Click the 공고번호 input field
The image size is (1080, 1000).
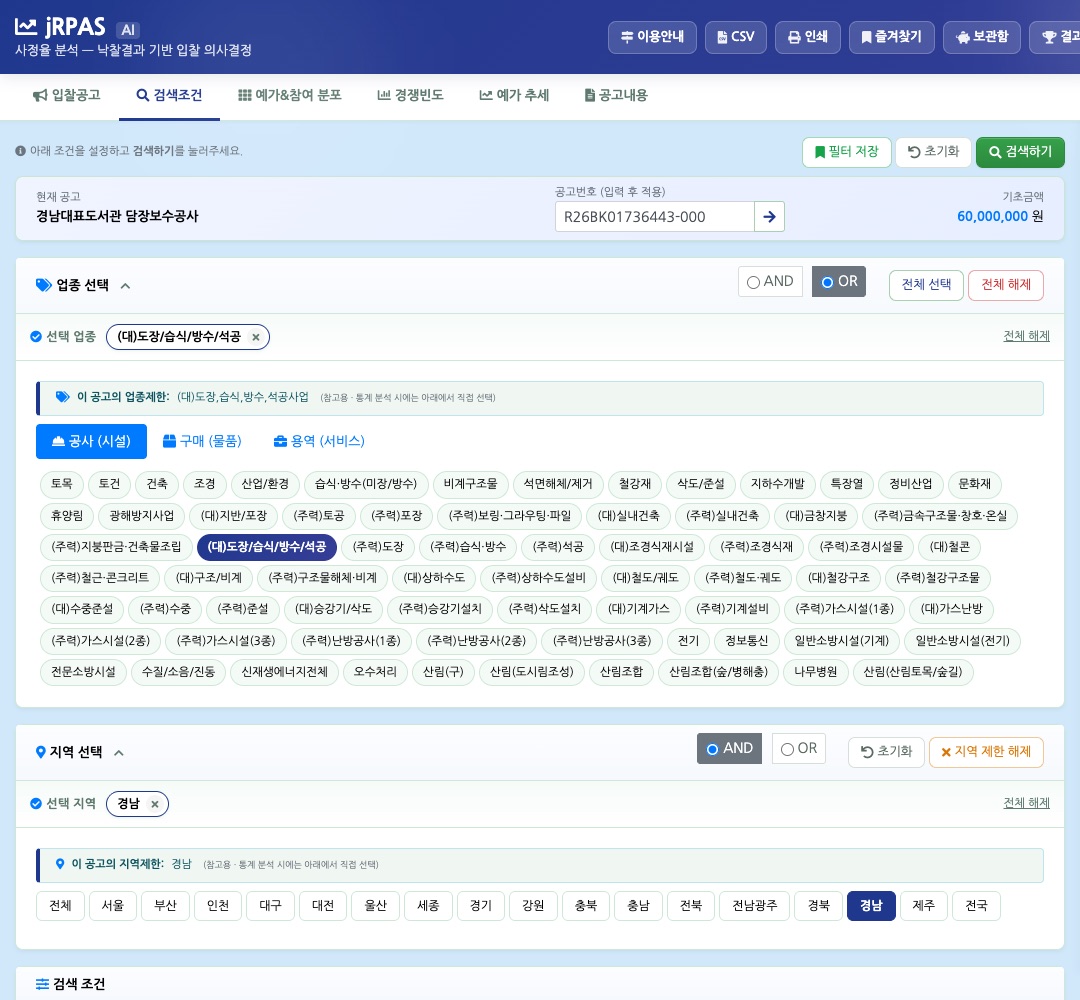[654, 217]
